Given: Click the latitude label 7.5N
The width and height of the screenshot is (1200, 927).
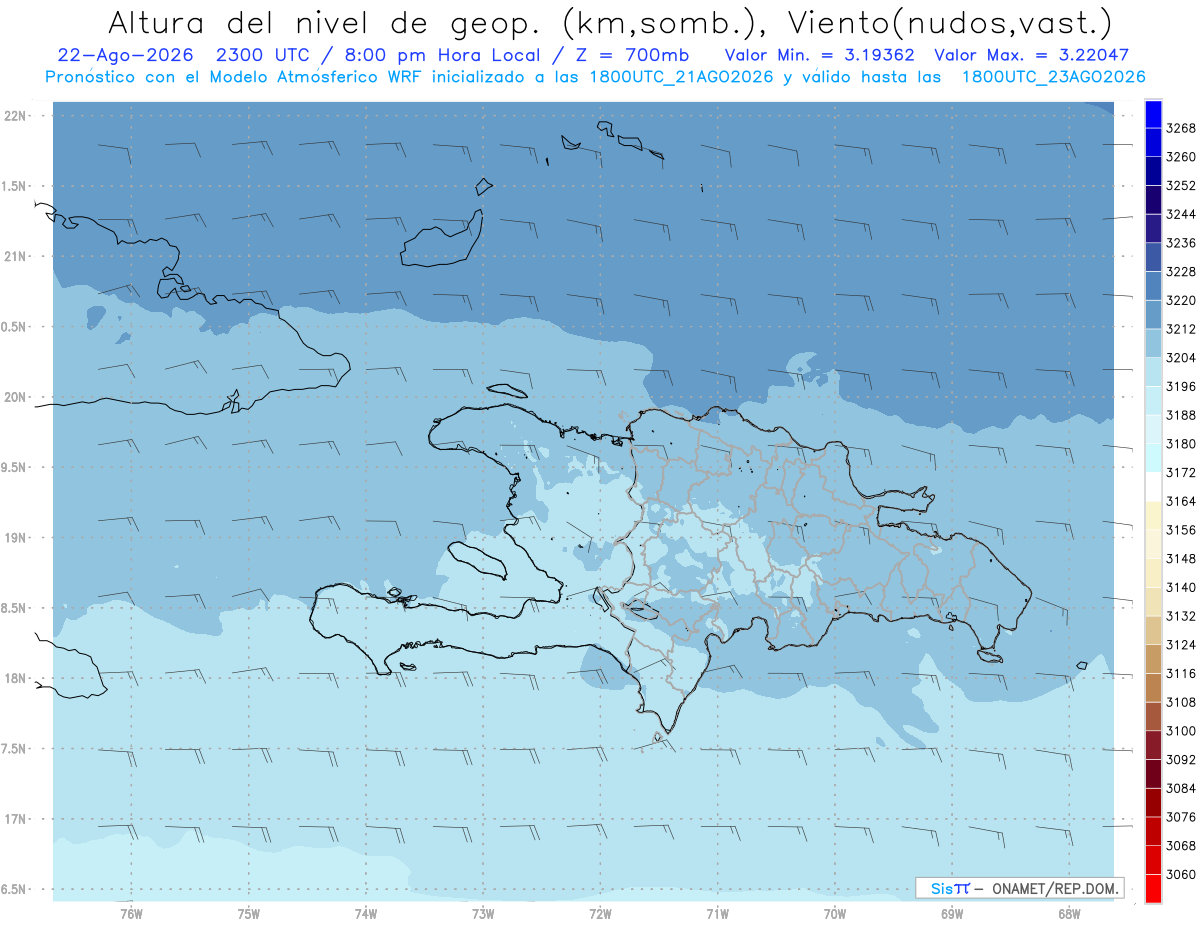Looking at the screenshot, I should (14, 749).
